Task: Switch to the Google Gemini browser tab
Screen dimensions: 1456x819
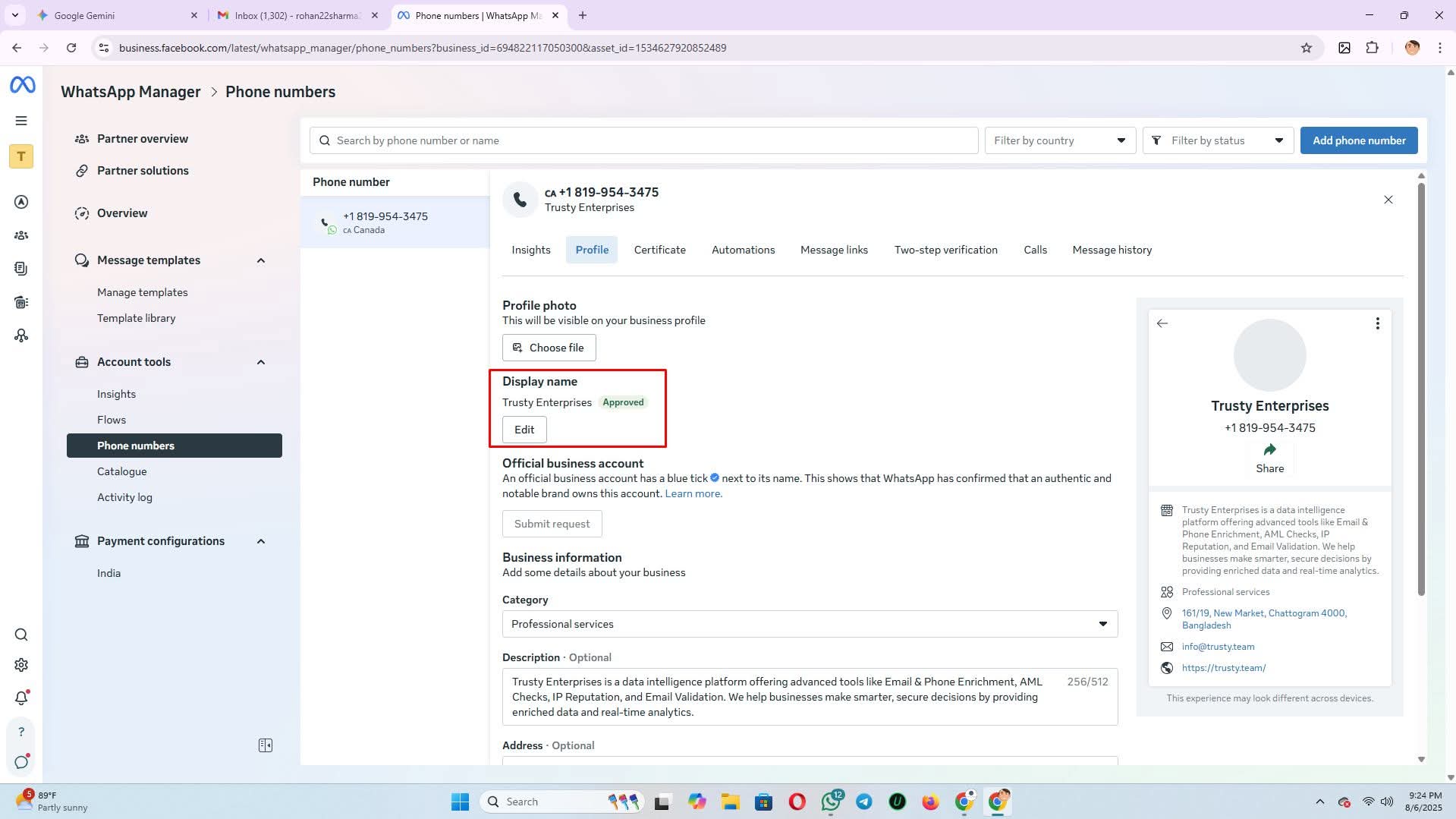Action: tap(118, 15)
